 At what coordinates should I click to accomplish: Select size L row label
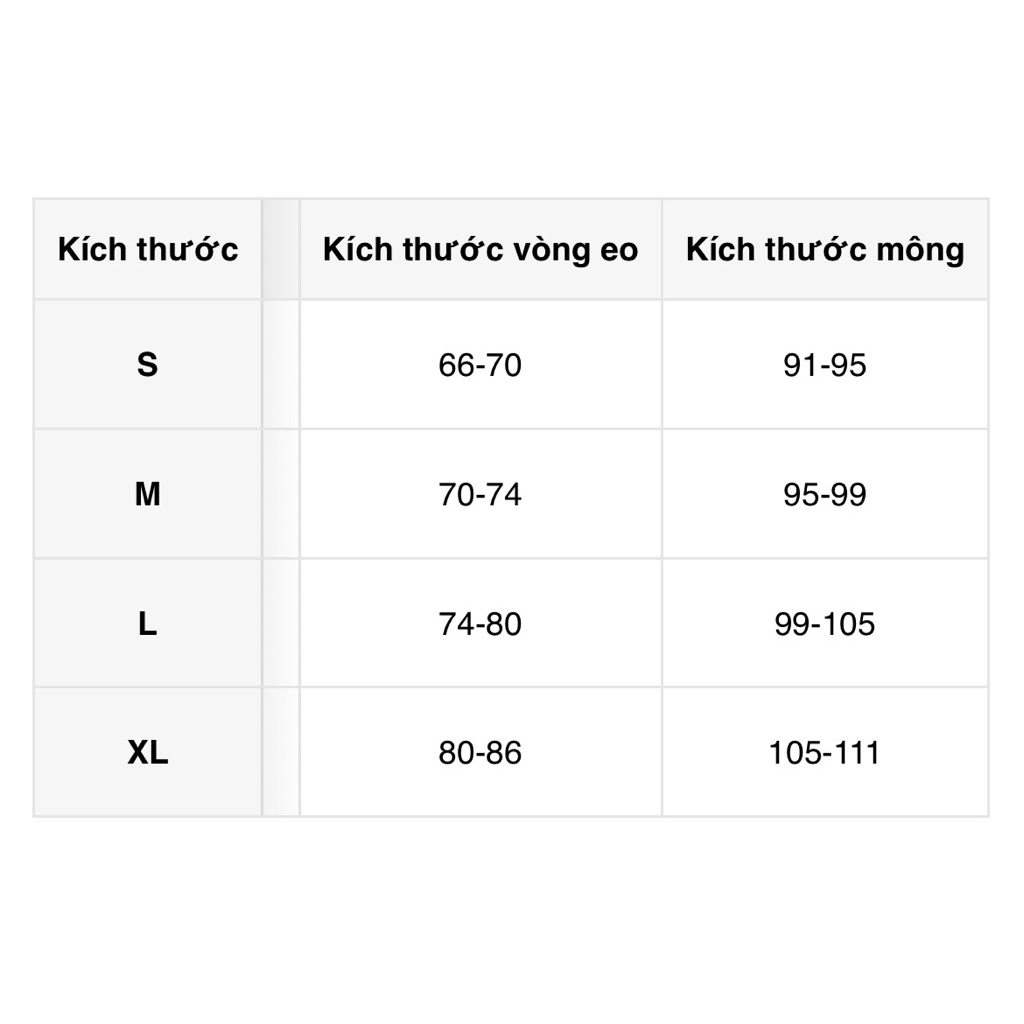[148, 623]
